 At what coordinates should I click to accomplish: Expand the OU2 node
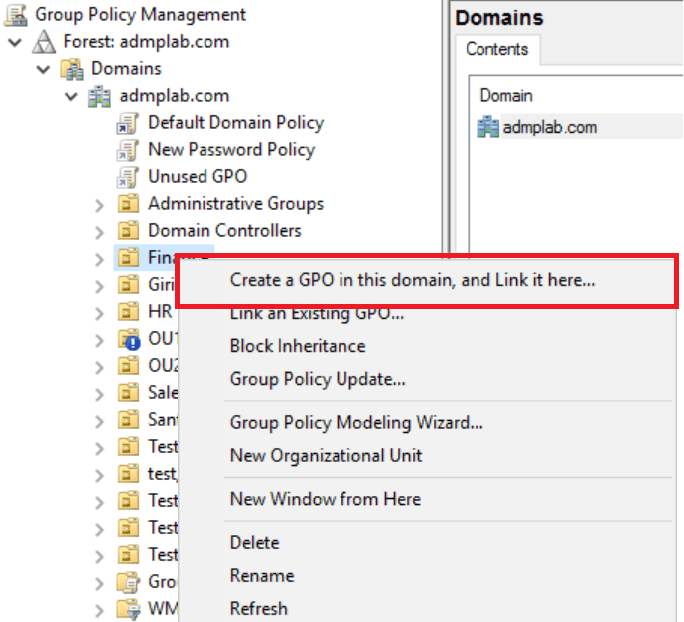tap(99, 367)
